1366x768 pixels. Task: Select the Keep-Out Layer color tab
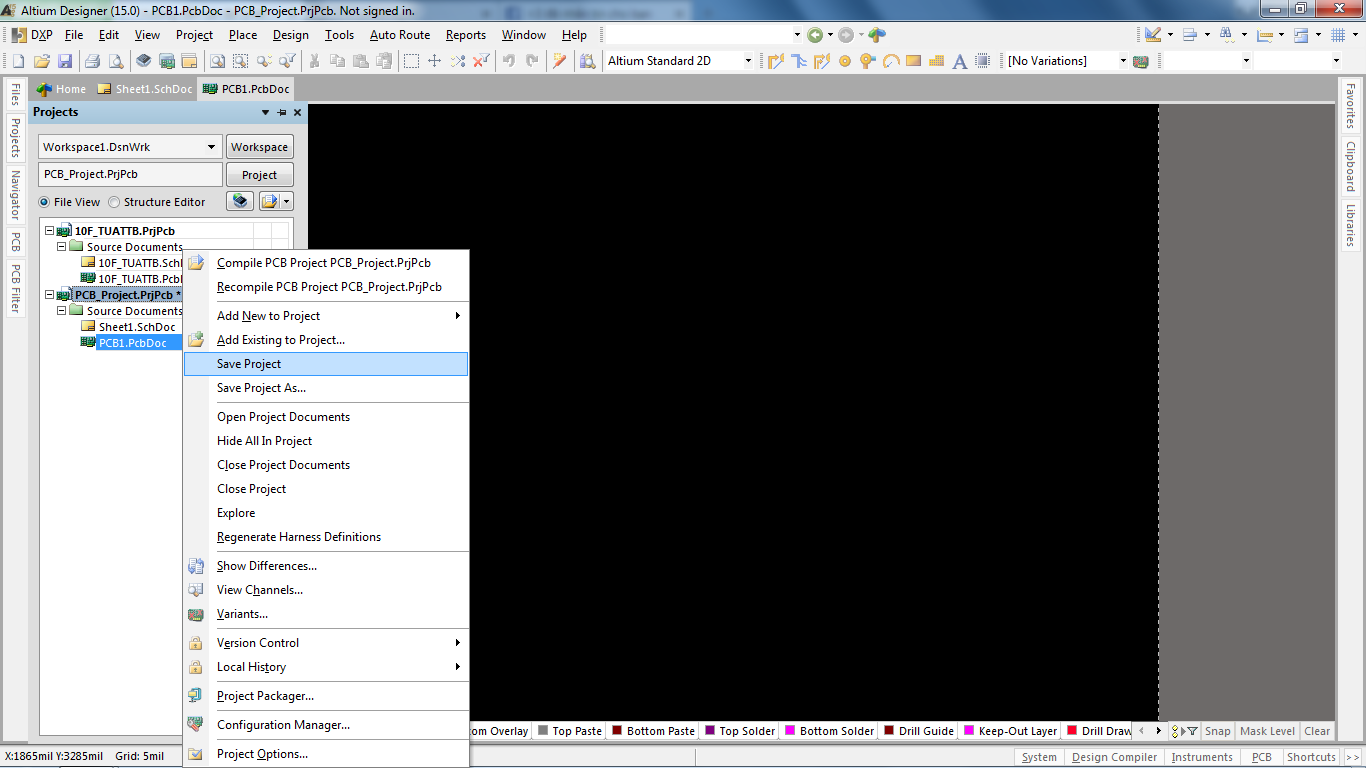1010,731
